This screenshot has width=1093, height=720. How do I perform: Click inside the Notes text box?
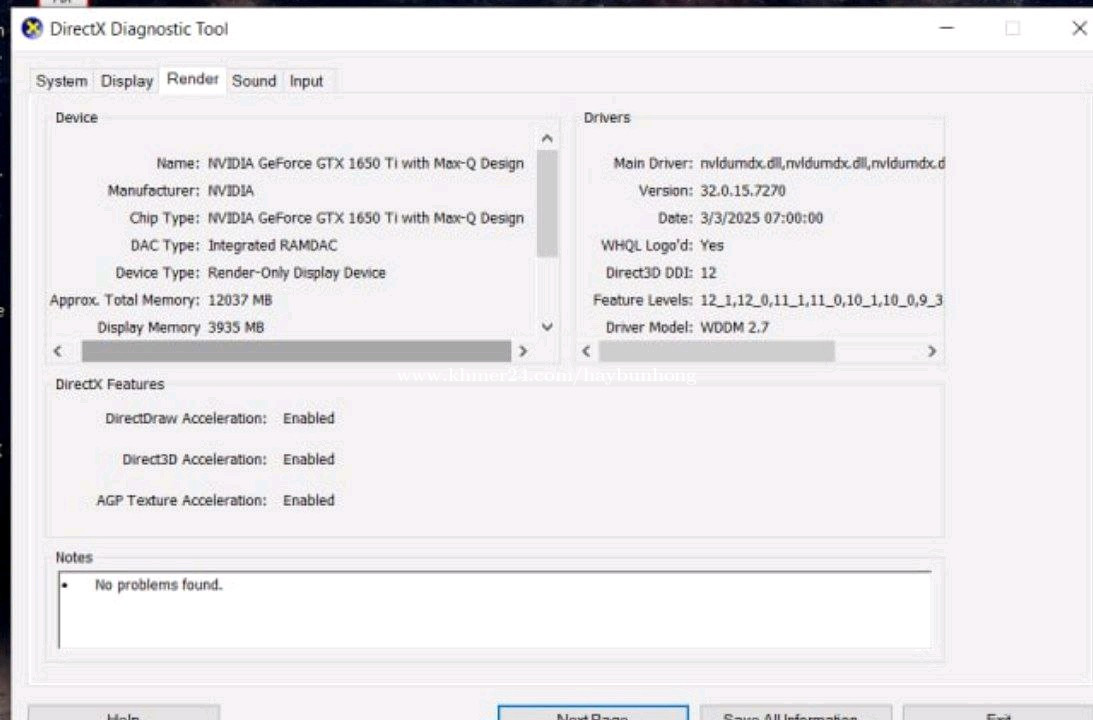tap(495, 610)
